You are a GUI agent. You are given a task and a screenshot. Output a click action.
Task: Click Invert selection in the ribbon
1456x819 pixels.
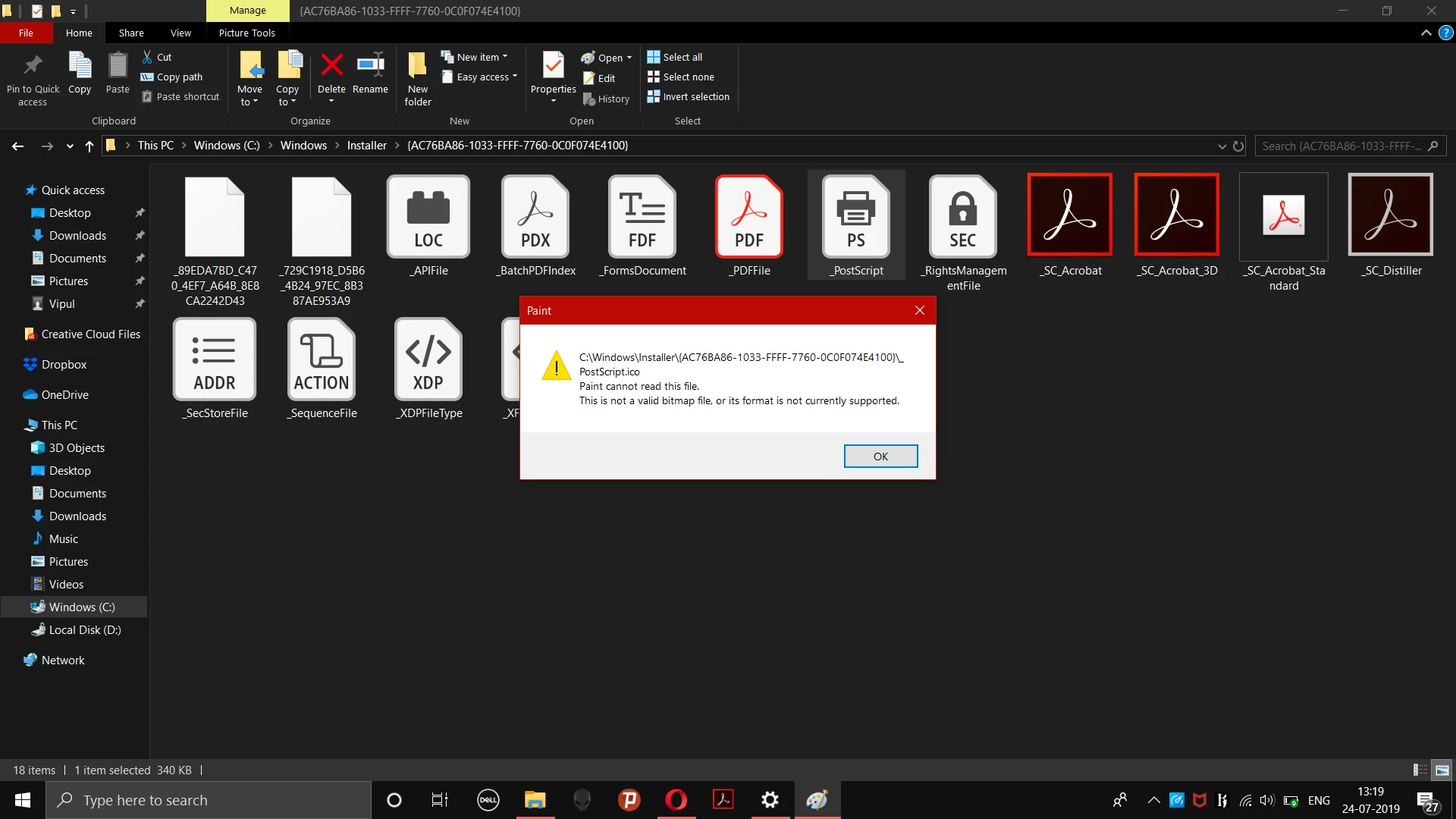point(689,96)
